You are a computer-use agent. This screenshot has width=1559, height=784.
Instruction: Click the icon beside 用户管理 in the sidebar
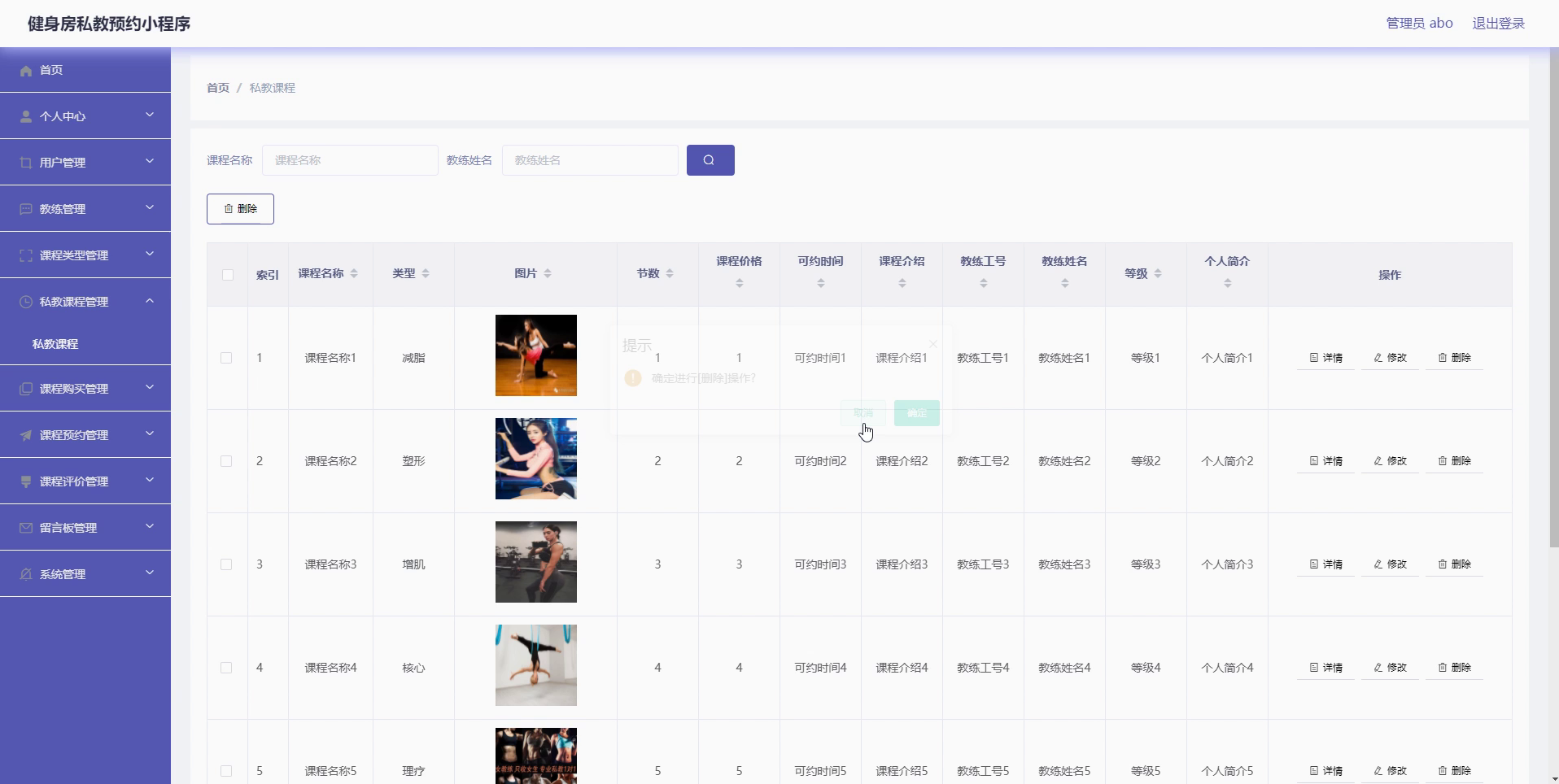[26, 163]
